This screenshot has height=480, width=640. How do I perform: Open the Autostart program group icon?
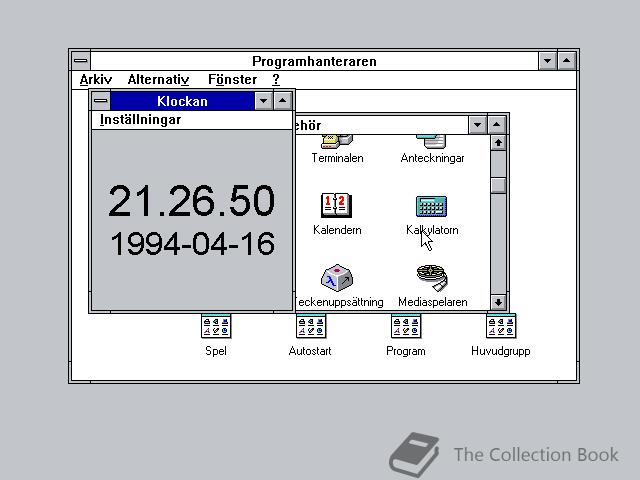[x=311, y=327]
